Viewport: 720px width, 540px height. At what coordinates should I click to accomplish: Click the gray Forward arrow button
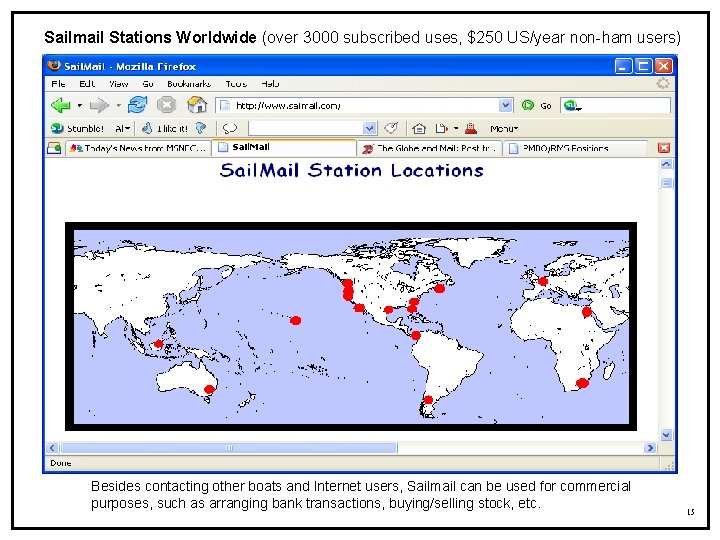99,106
